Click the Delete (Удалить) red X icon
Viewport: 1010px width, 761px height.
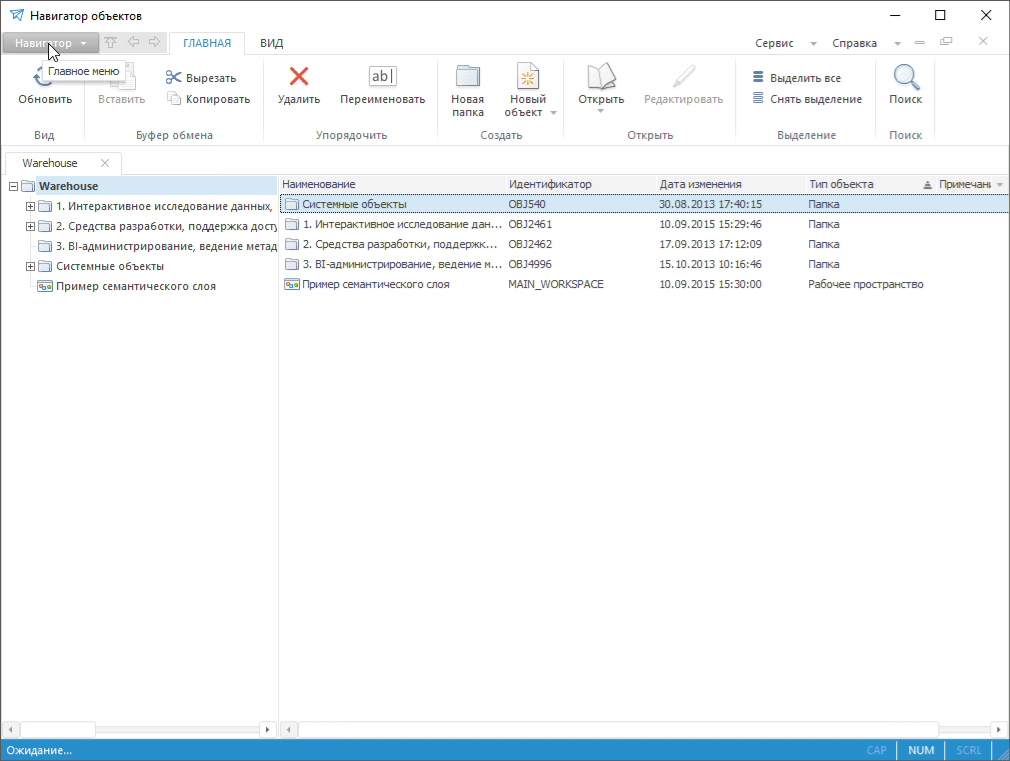tap(298, 77)
